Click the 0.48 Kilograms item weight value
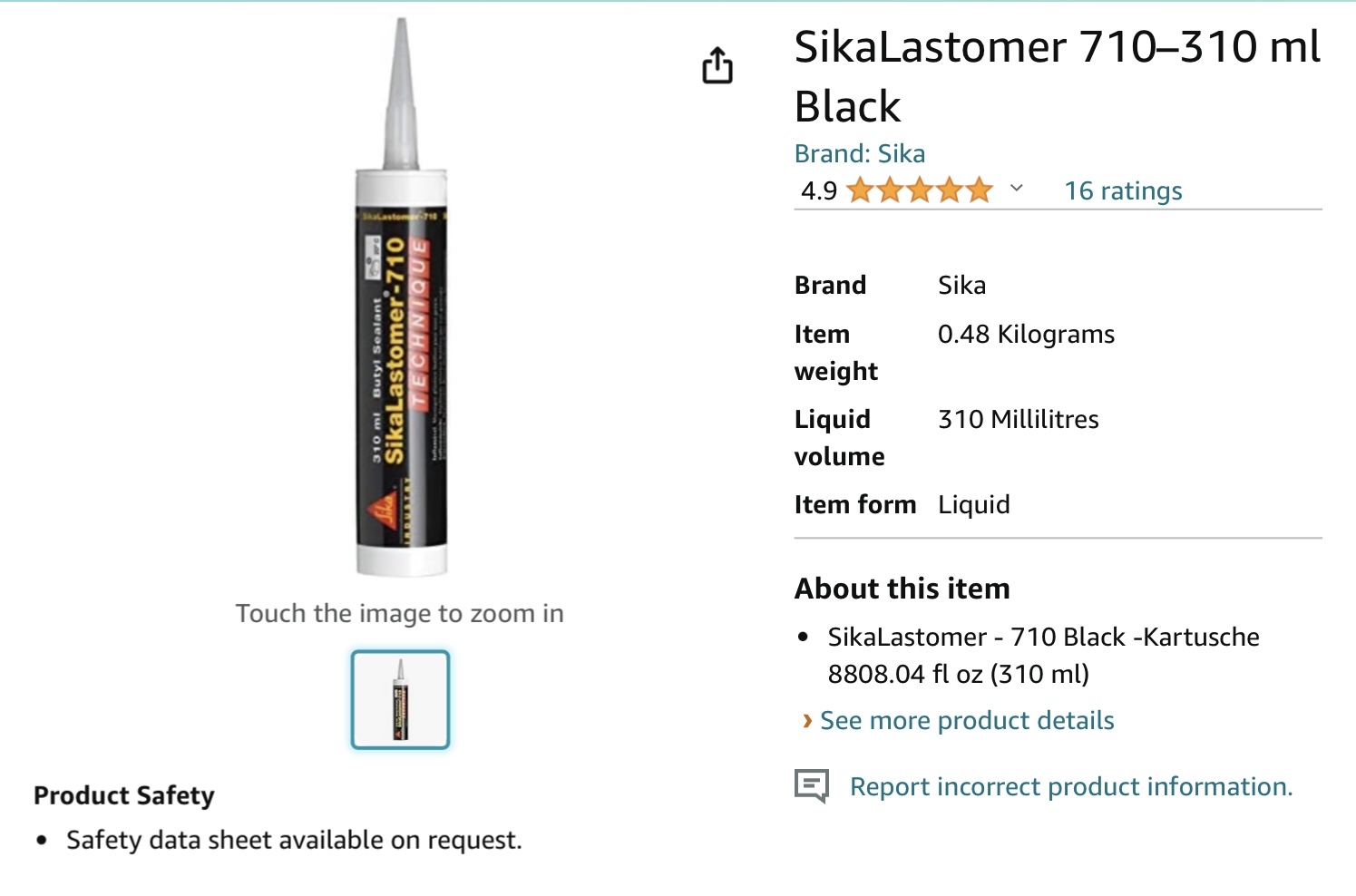 click(1026, 335)
